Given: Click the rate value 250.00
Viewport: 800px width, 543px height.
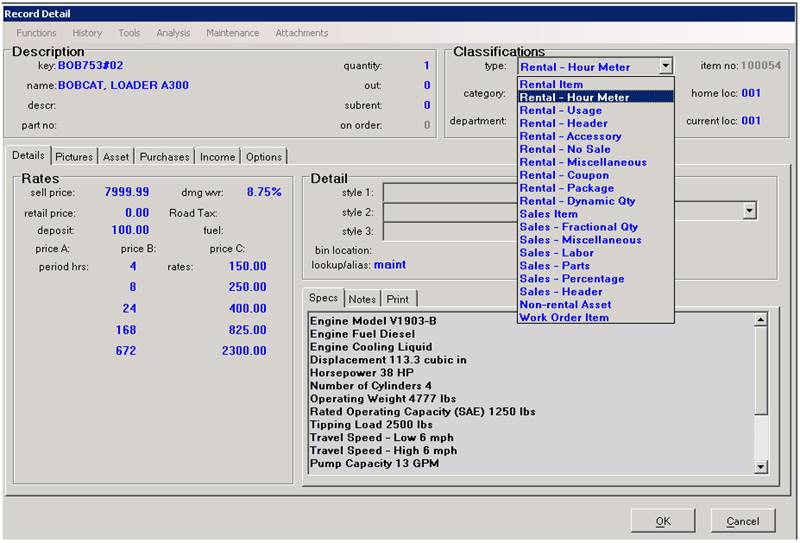Looking at the screenshot, I should coord(247,287).
